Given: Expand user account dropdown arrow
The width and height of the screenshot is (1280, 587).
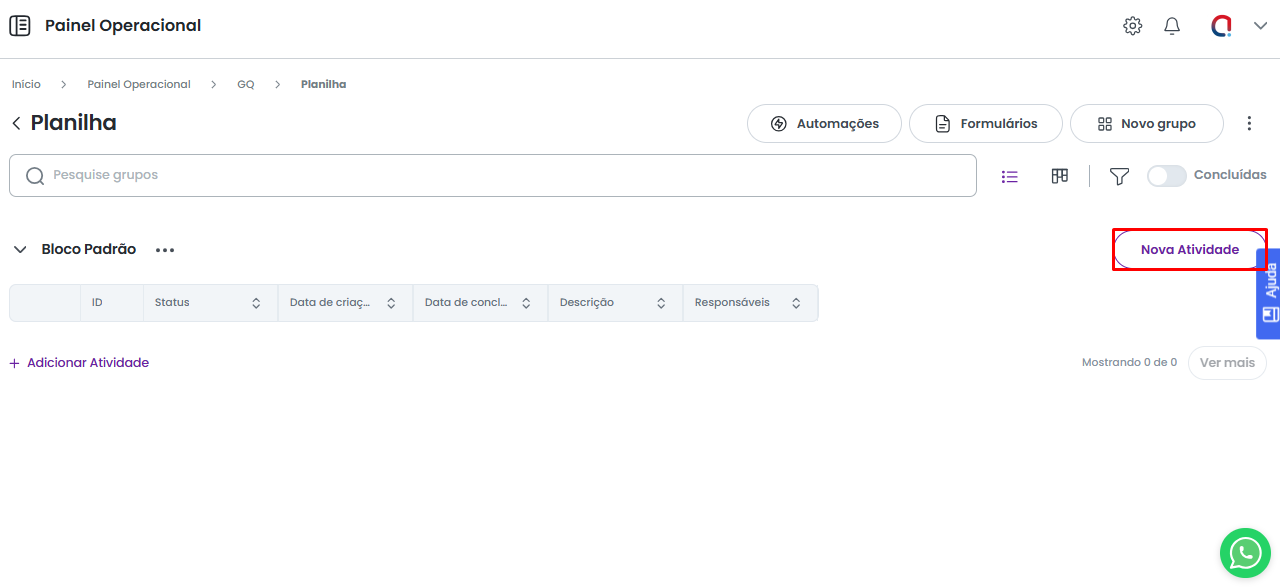Looking at the screenshot, I should click(x=1260, y=26).
